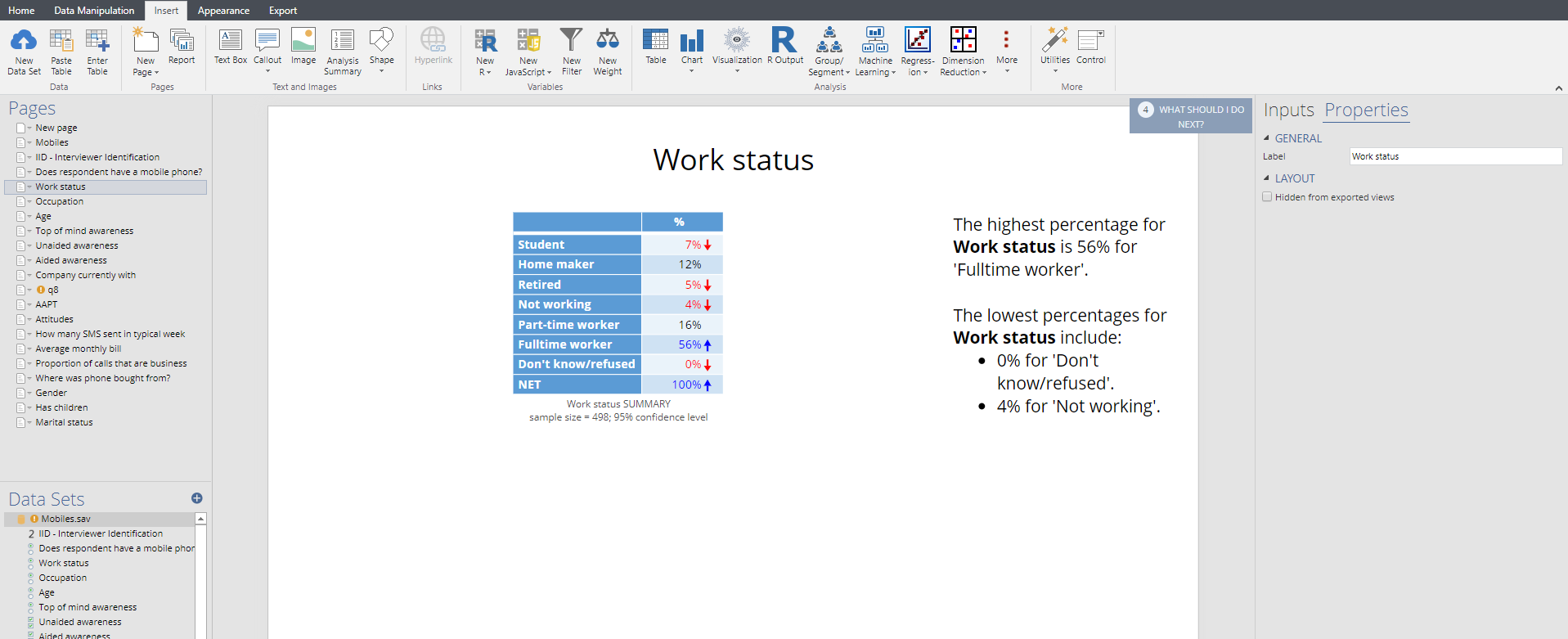
Task: Select the q8 page
Action: tap(53, 290)
